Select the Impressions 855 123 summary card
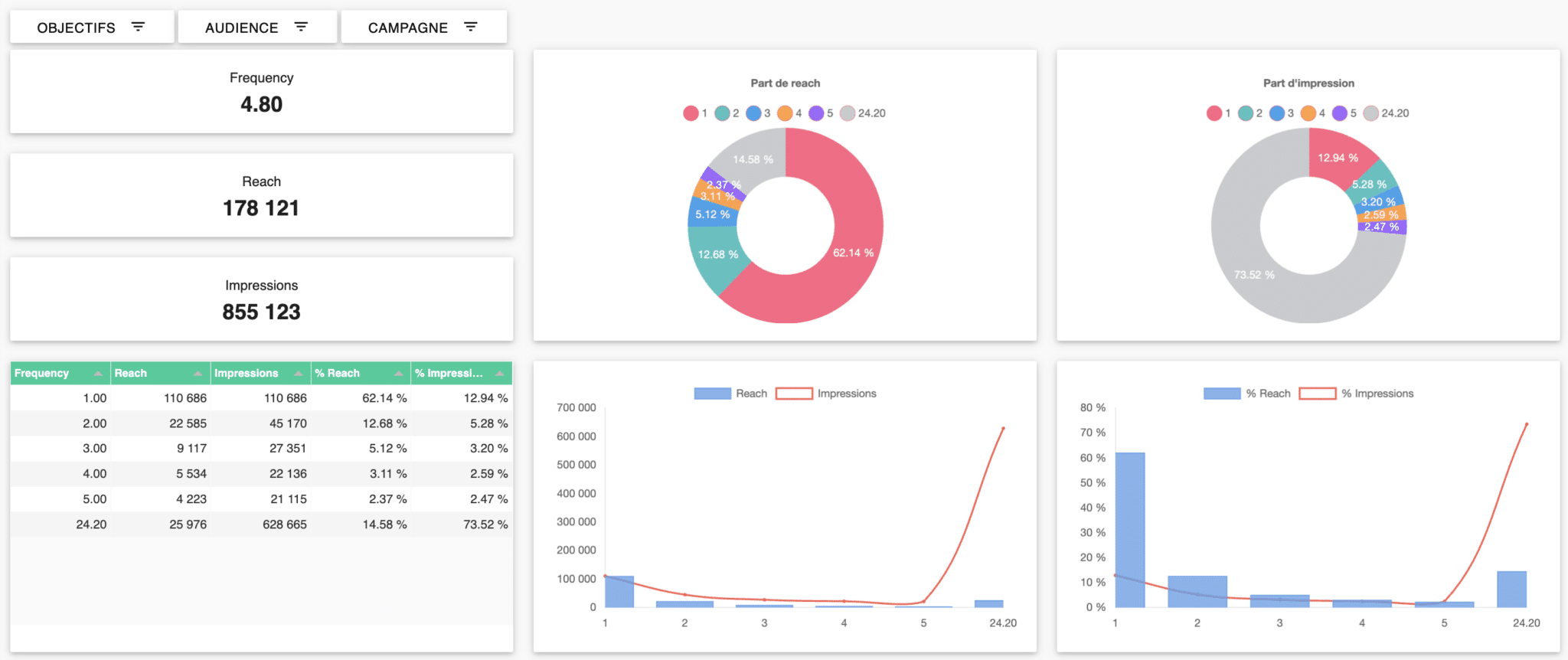Screen dimensions: 1568x660 (x=261, y=299)
